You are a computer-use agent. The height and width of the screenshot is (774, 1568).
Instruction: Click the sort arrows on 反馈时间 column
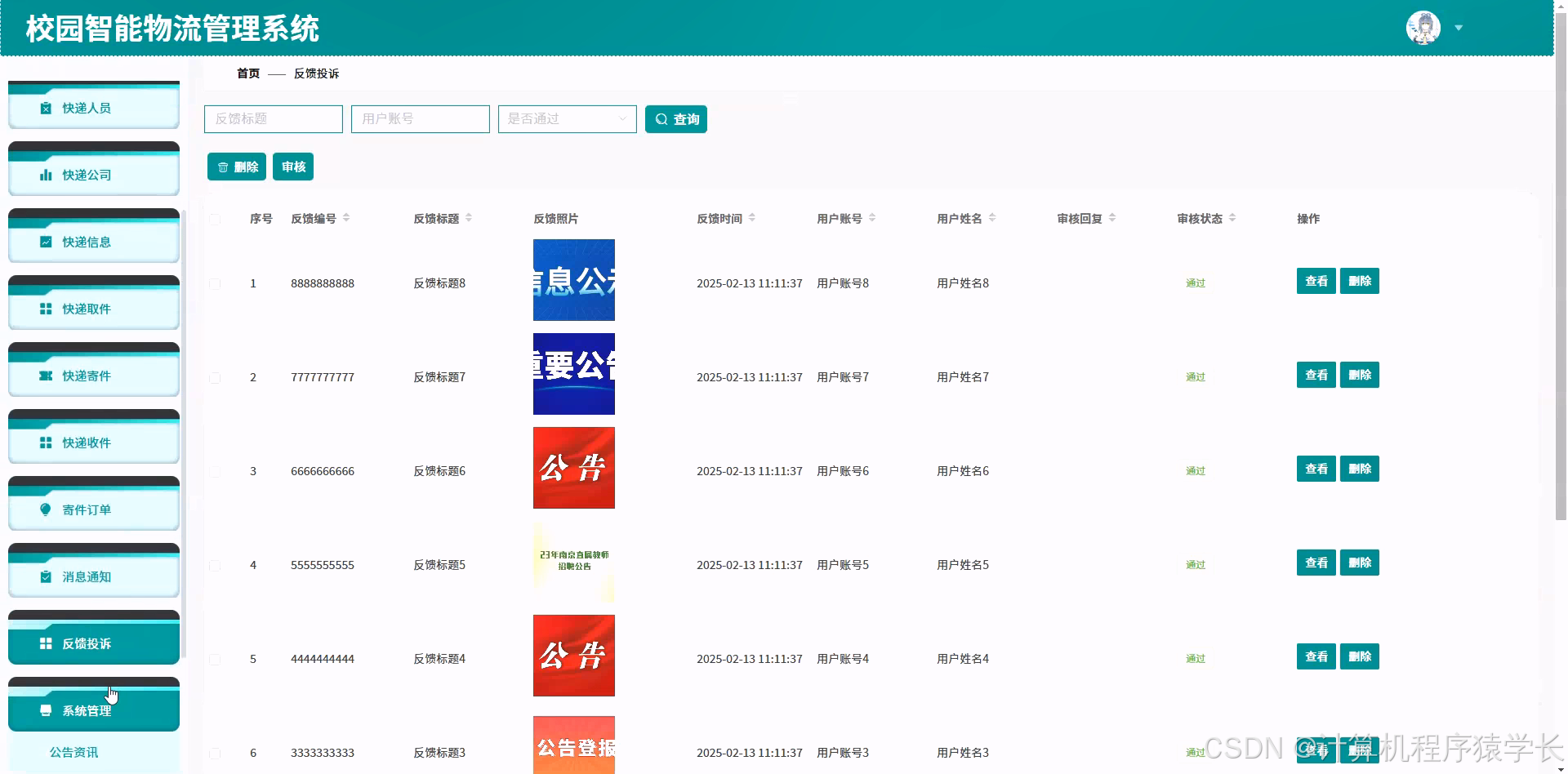[752, 218]
